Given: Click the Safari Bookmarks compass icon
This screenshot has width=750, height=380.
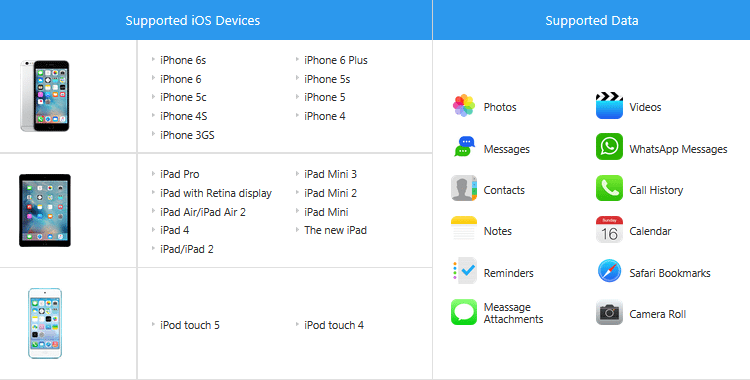Looking at the screenshot, I should coord(609,271).
